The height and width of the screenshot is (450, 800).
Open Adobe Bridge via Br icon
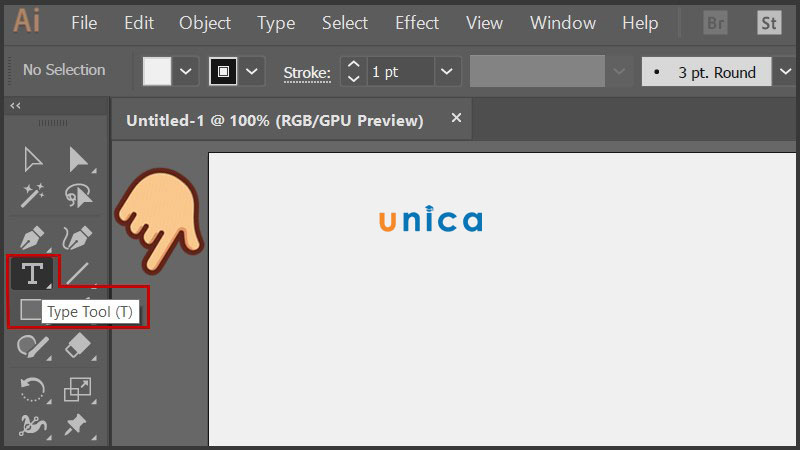(x=715, y=23)
